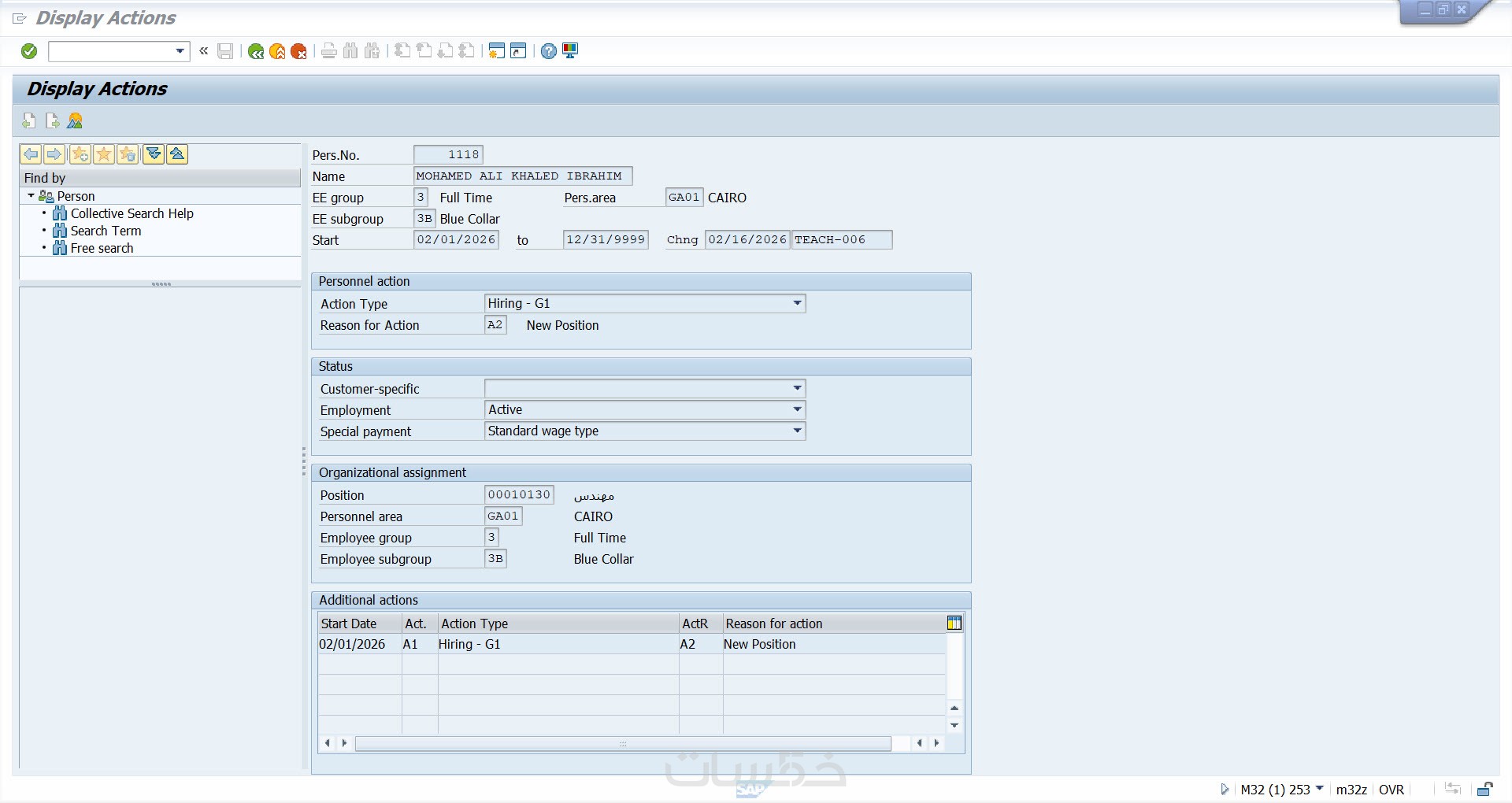Click the Save diskette icon in toolbar
Viewport: 1512px width, 803px height.
coord(225,51)
